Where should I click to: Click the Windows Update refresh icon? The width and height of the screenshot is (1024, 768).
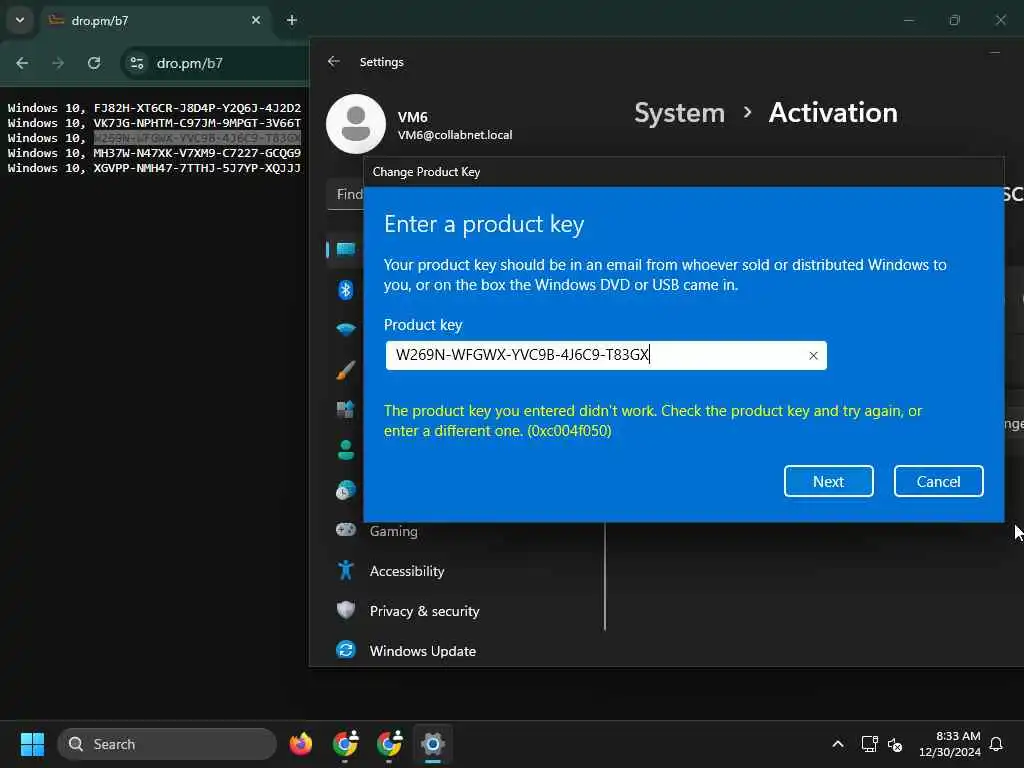point(345,650)
